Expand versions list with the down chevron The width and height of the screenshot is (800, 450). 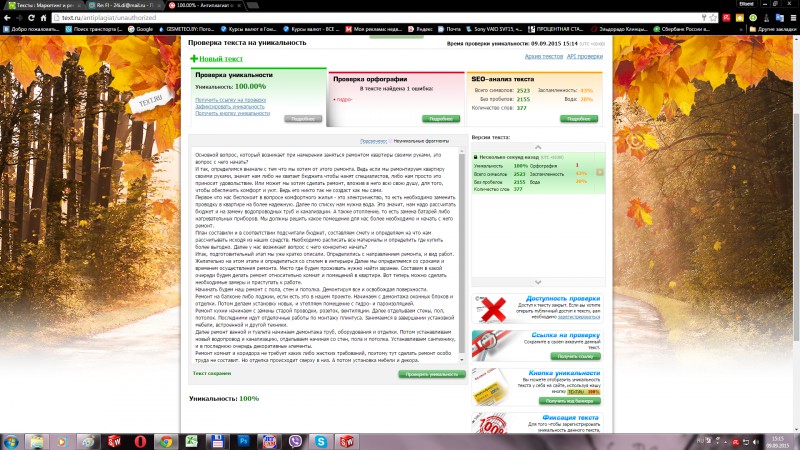click(x=538, y=282)
